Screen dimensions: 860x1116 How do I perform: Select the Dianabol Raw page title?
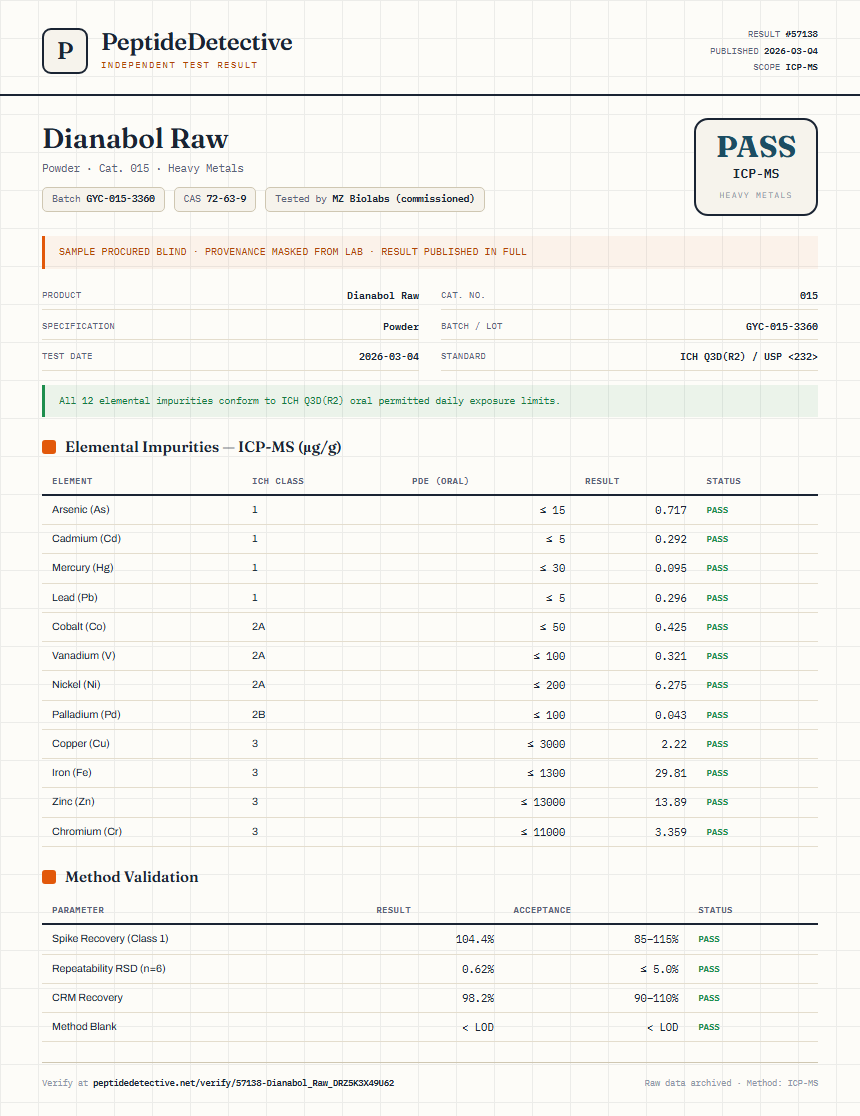coord(135,138)
